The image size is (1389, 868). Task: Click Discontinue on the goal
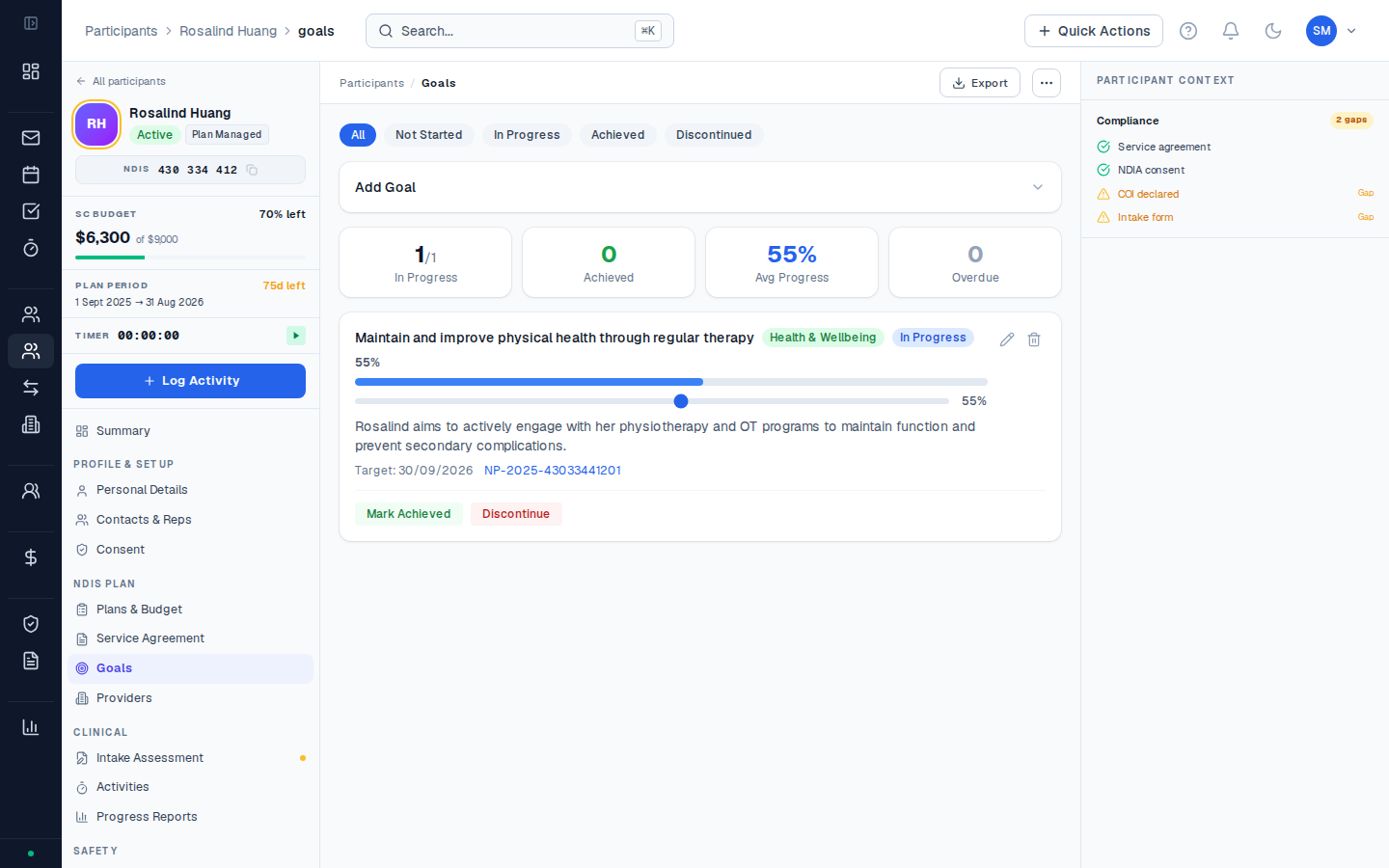click(516, 514)
